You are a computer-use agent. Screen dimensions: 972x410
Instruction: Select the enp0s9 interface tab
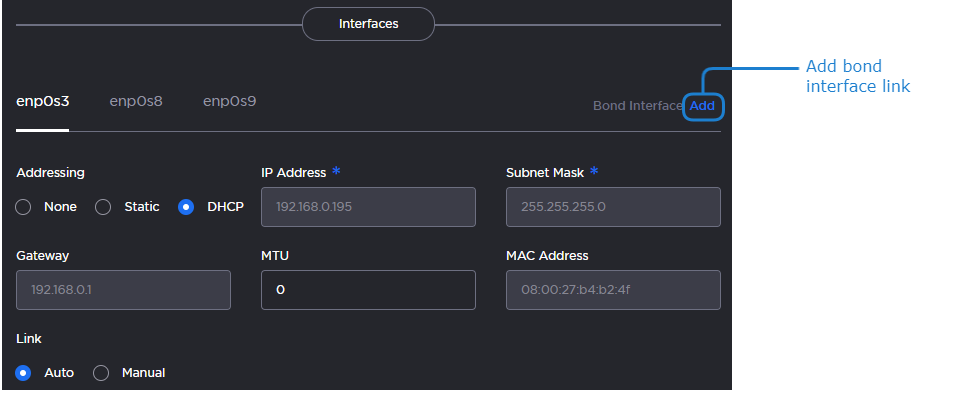pyautogui.click(x=229, y=101)
